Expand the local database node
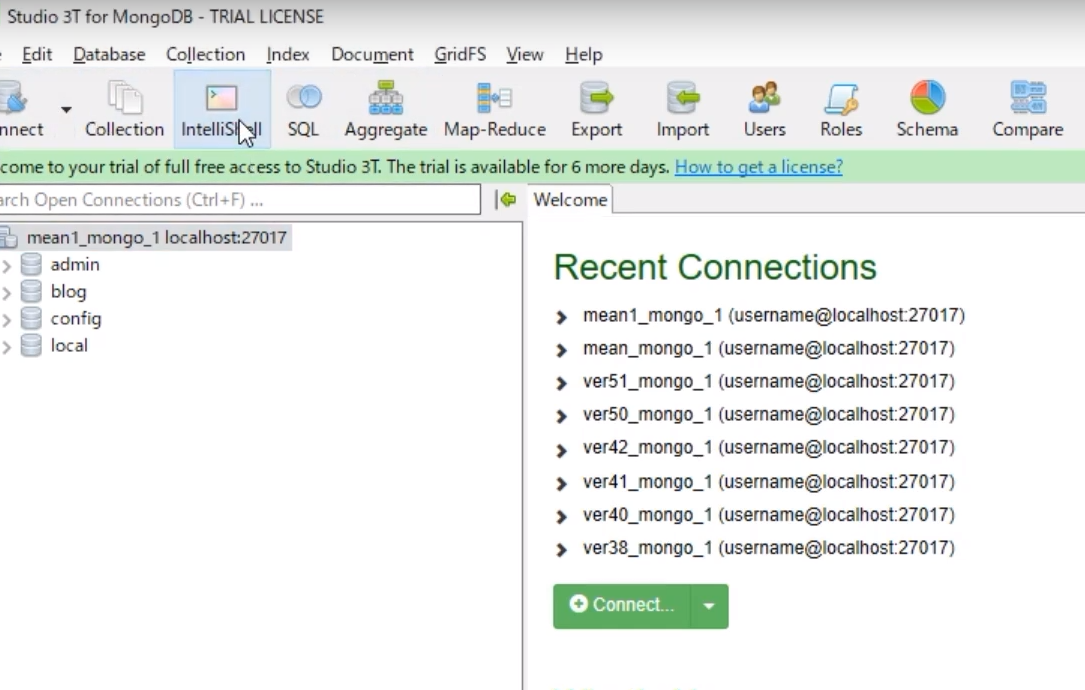This screenshot has width=1085, height=690. tap(7, 347)
